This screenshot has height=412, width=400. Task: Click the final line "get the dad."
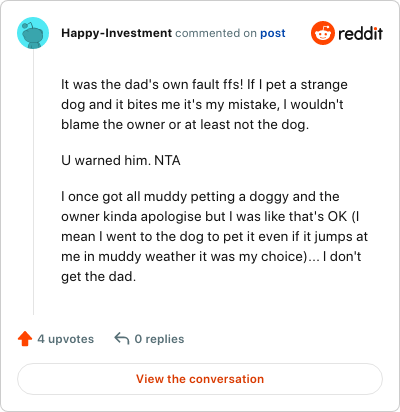pos(99,277)
